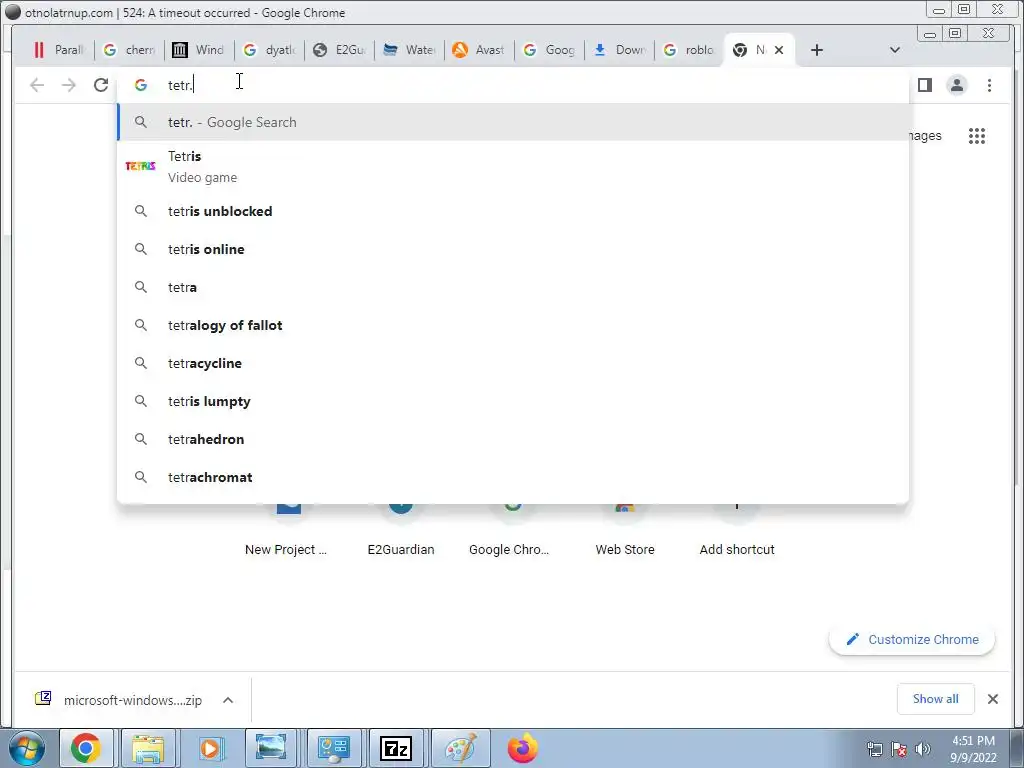Open Paint from taskbar
The width and height of the screenshot is (1024, 768).
tap(460, 748)
